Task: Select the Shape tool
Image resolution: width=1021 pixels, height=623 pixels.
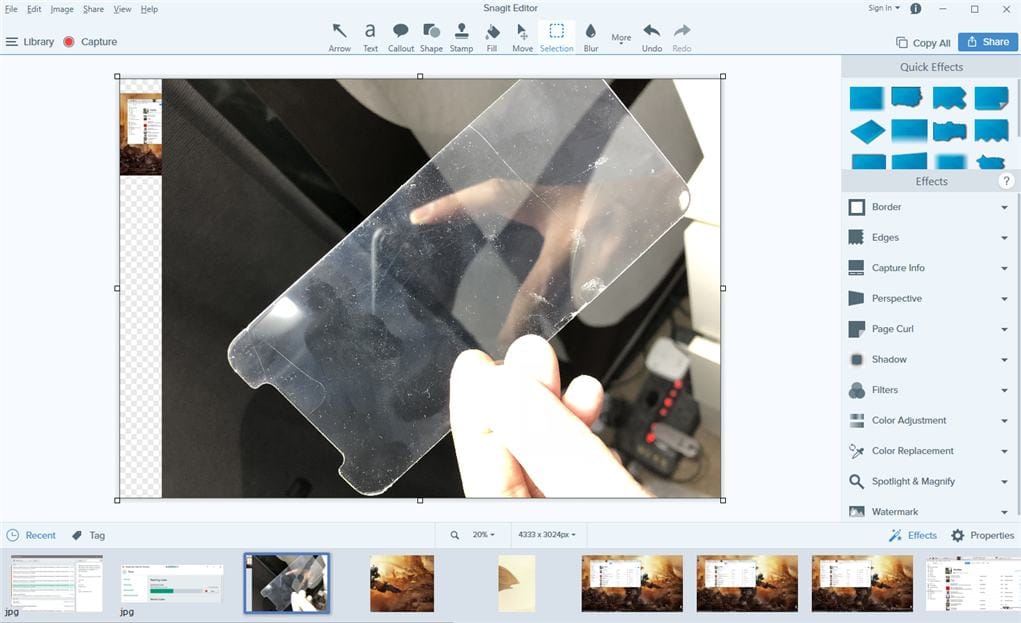Action: coord(431,35)
